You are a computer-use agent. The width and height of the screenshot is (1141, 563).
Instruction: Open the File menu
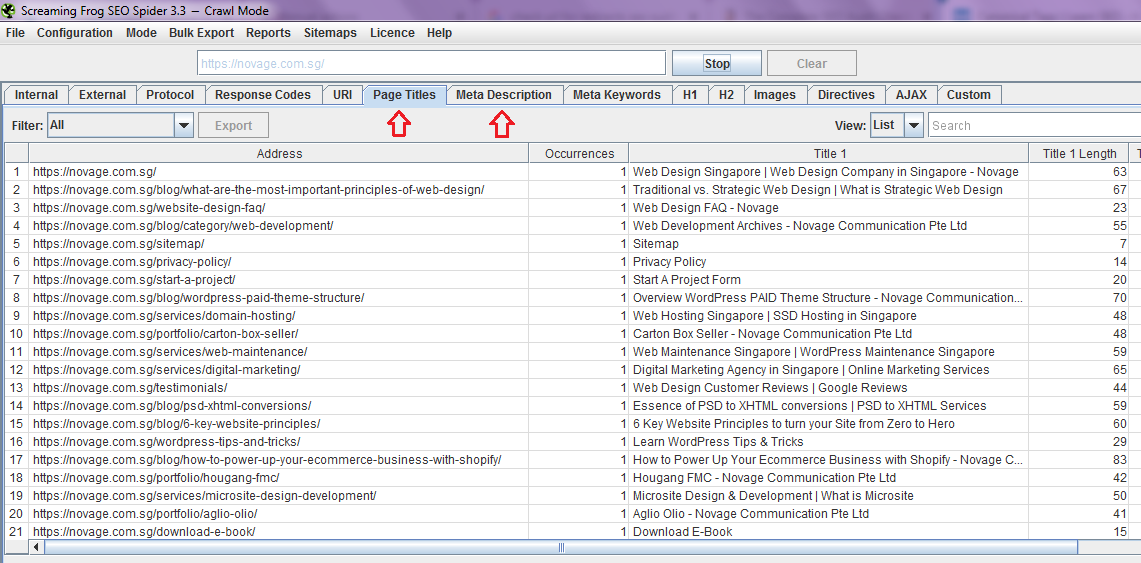[15, 33]
